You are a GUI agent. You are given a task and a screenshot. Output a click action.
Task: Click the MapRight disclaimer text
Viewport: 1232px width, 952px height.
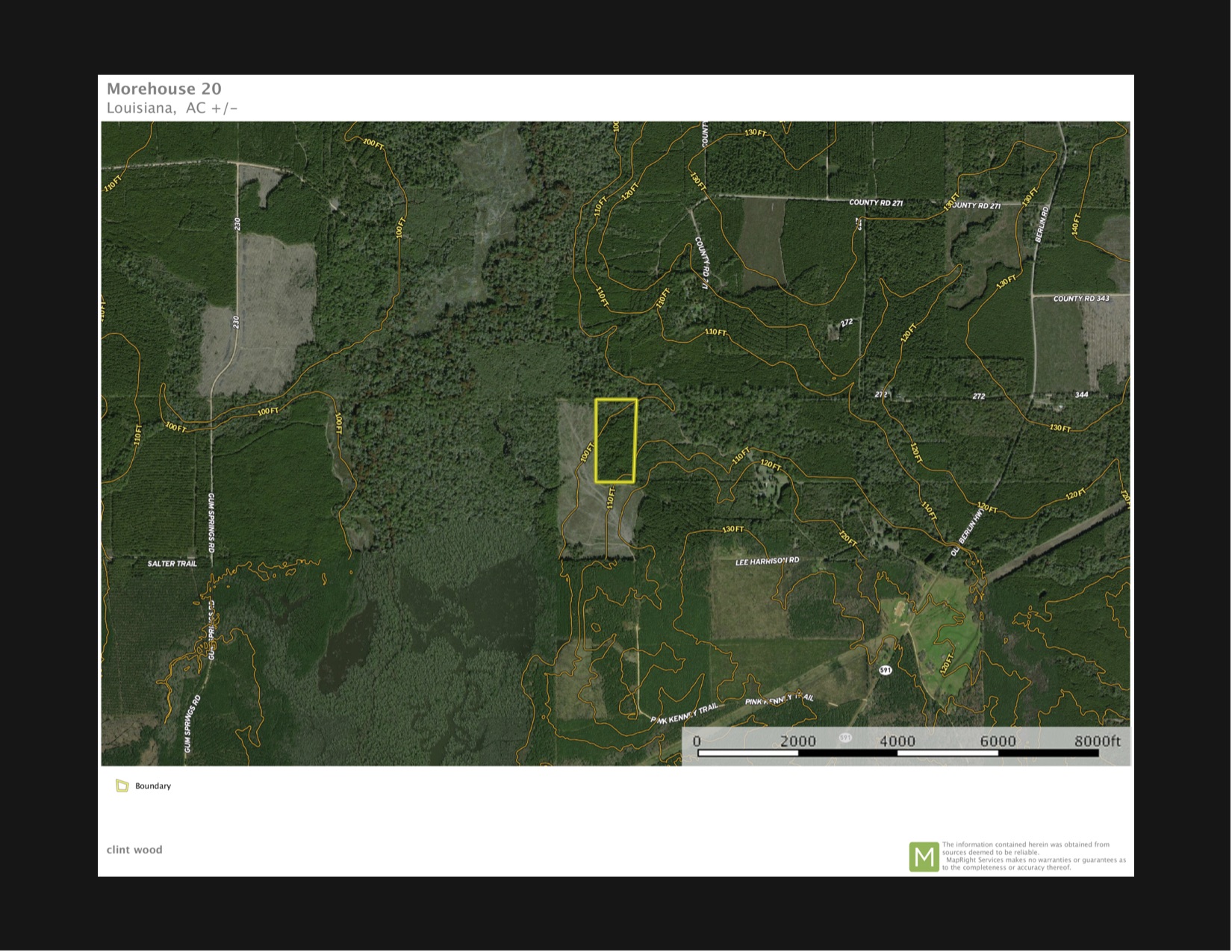click(x=1033, y=856)
